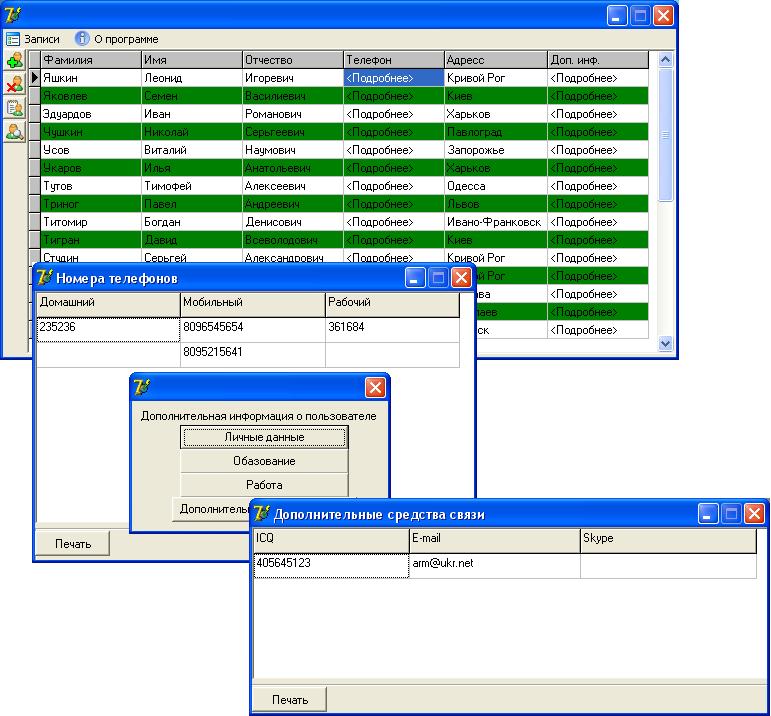Click the delete user icon with red X

pyautogui.click(x=14, y=85)
